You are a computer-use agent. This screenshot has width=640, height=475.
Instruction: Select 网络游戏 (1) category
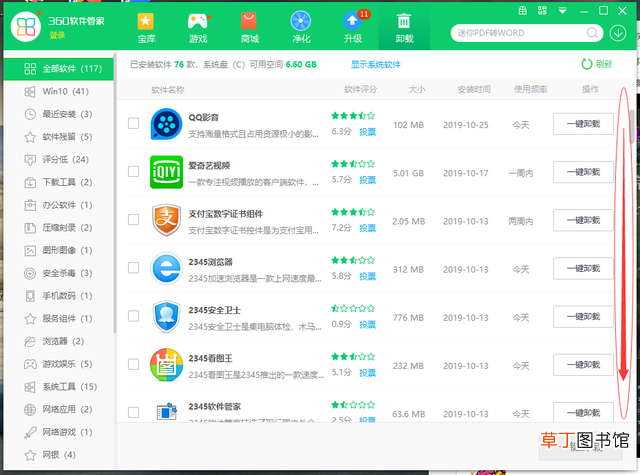(x=58, y=432)
